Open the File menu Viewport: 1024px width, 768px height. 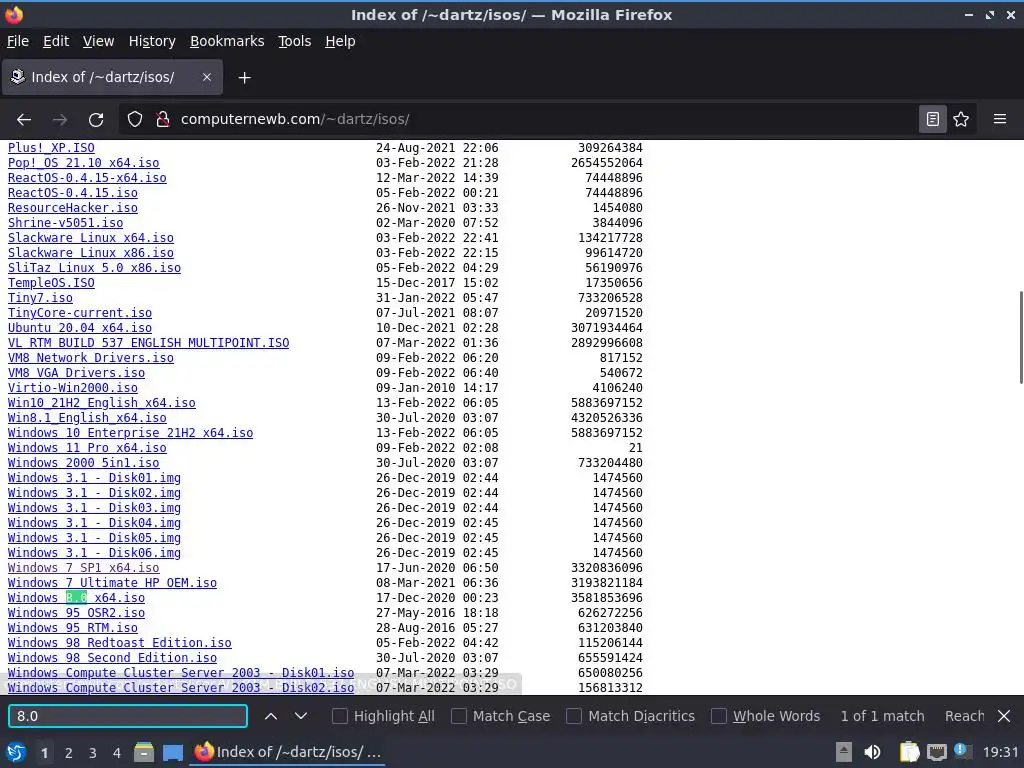point(18,41)
